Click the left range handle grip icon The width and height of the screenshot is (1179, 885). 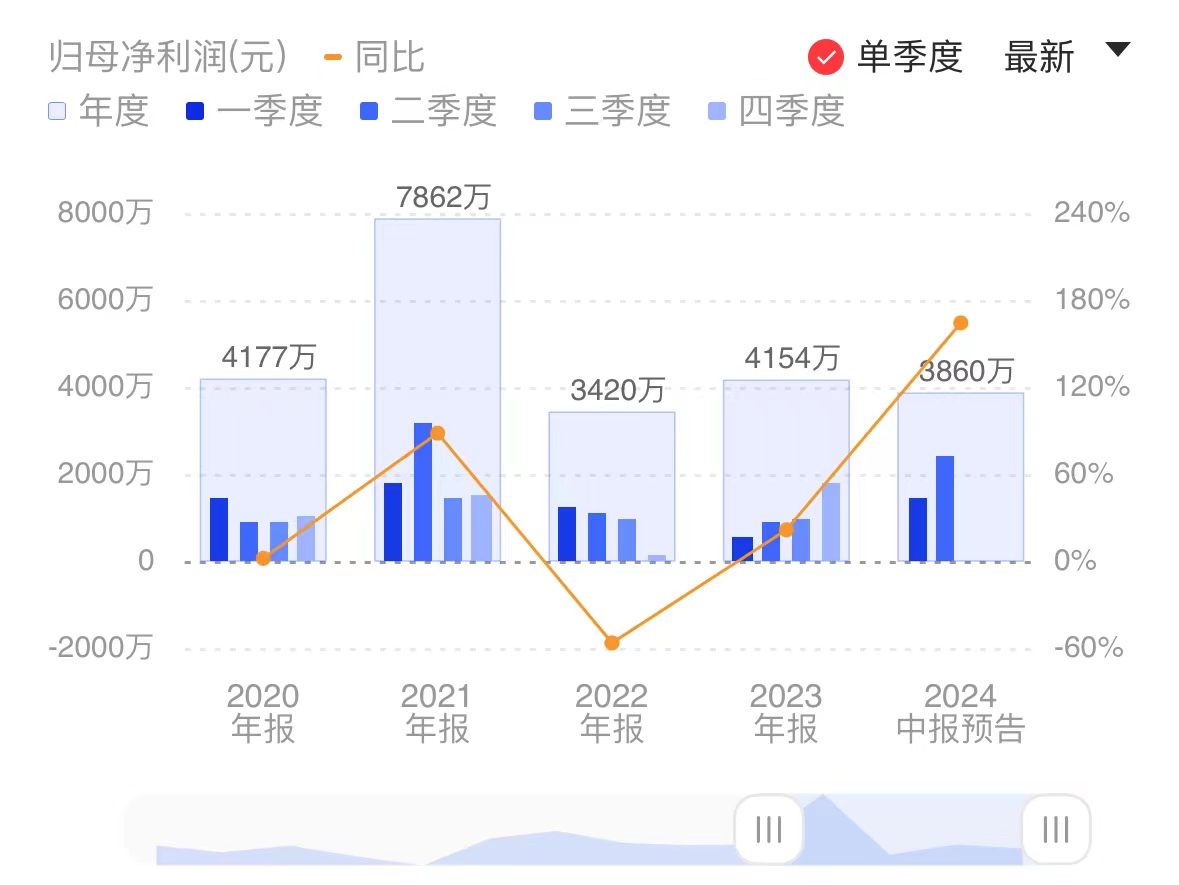(x=767, y=829)
